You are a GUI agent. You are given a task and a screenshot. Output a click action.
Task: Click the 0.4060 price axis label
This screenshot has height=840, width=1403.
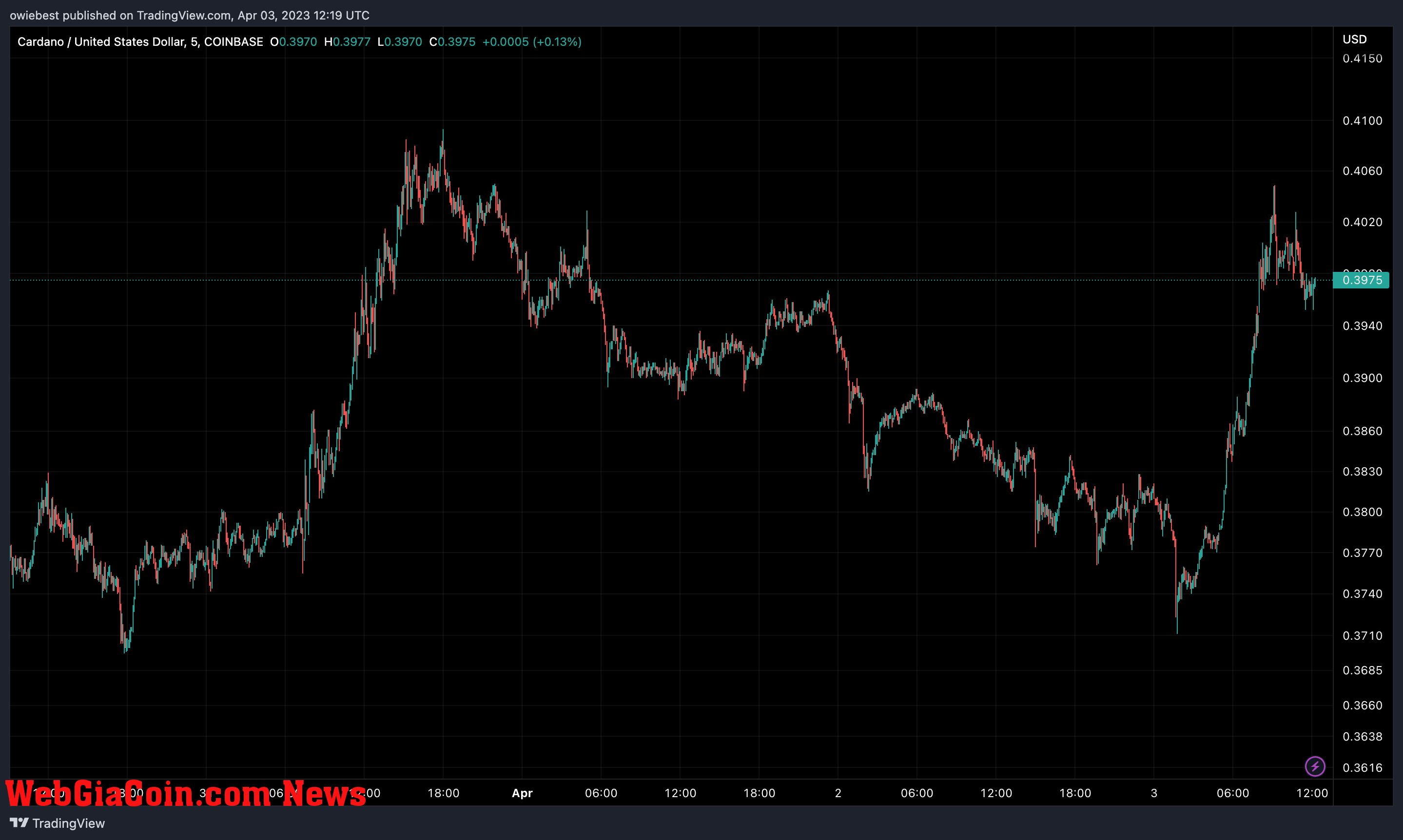click(x=1362, y=171)
